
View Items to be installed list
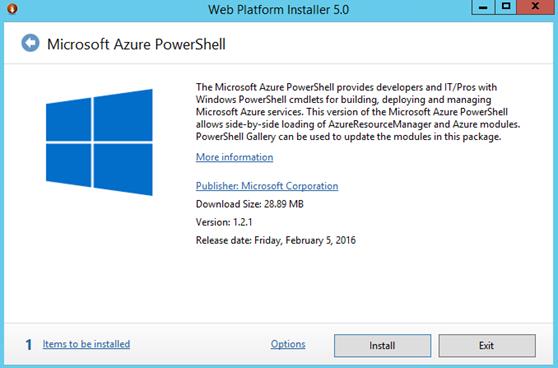point(86,344)
